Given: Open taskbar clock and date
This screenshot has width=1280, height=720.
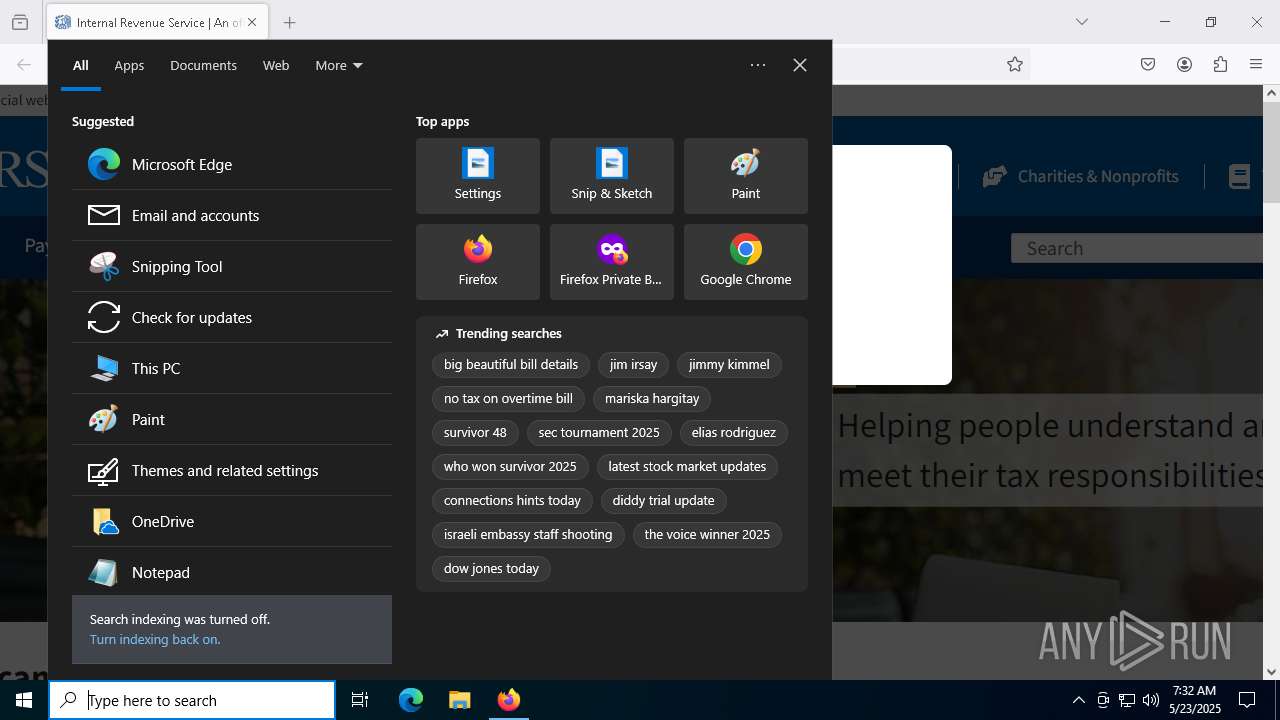Looking at the screenshot, I should pos(1194,700).
